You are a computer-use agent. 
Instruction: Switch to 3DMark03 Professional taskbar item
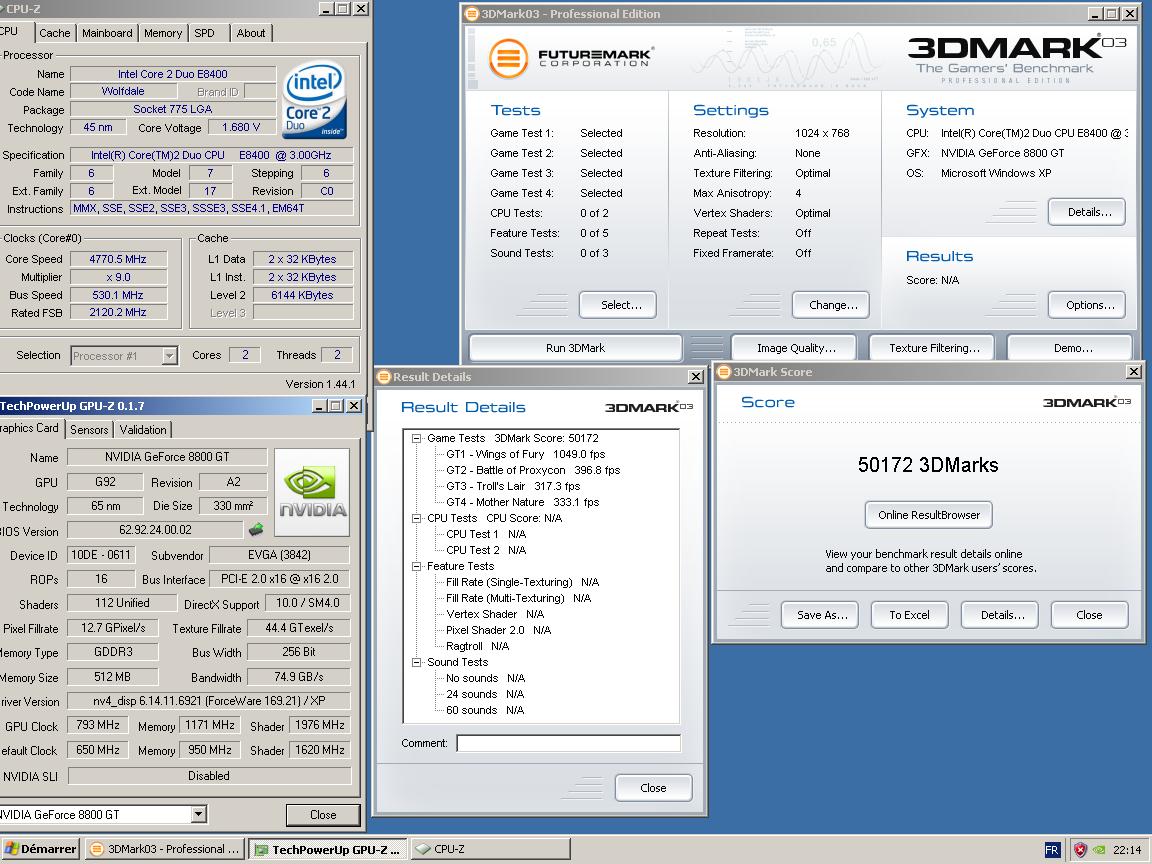click(x=165, y=849)
